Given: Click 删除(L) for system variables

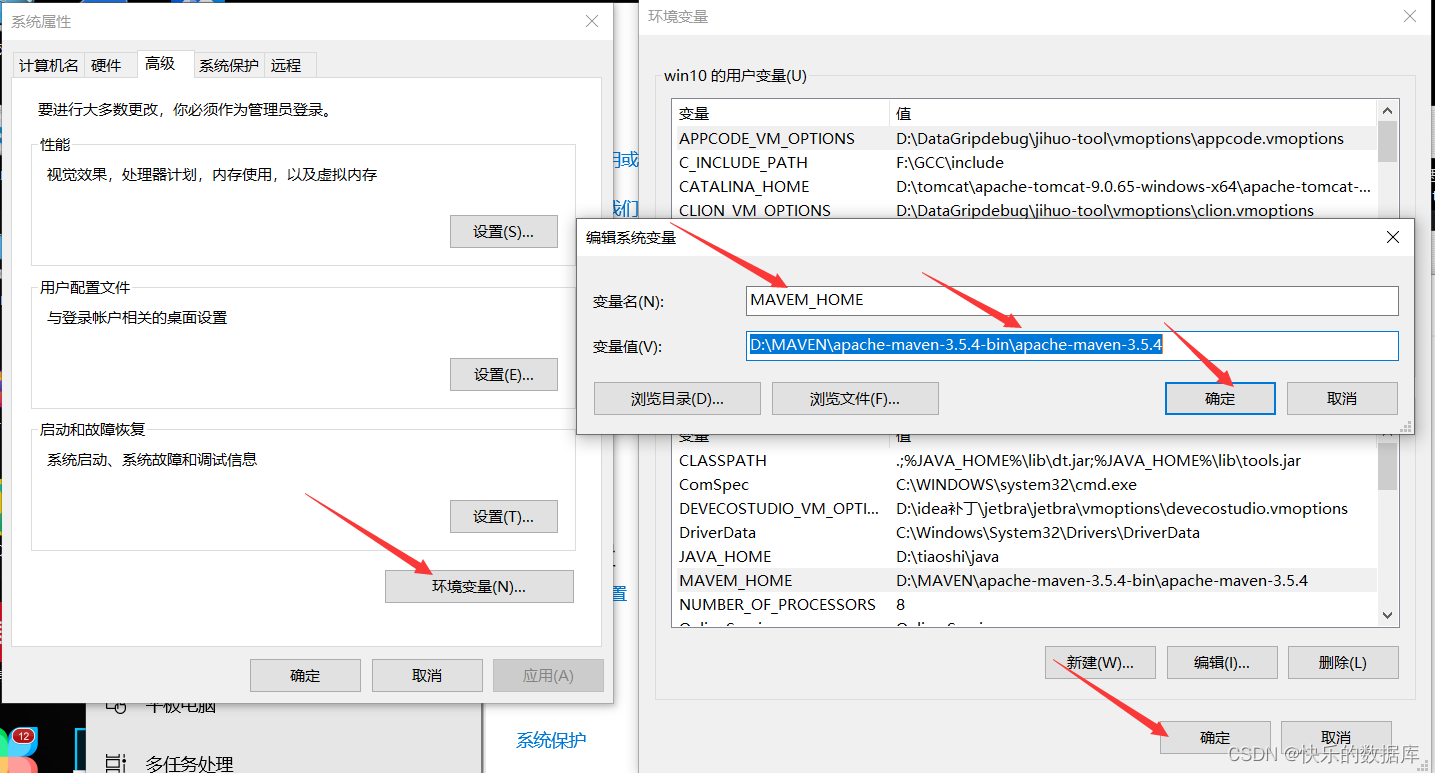Looking at the screenshot, I should 1343,662.
